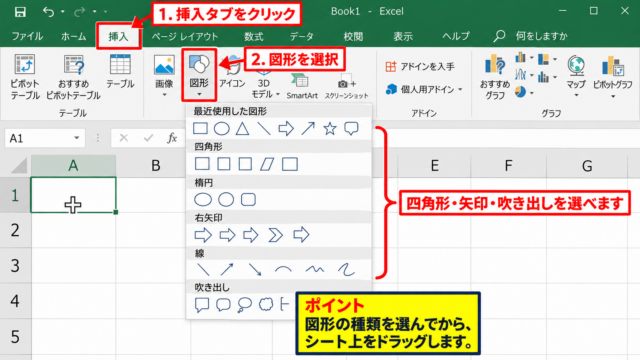Click アドインを入手 button

tap(420, 66)
